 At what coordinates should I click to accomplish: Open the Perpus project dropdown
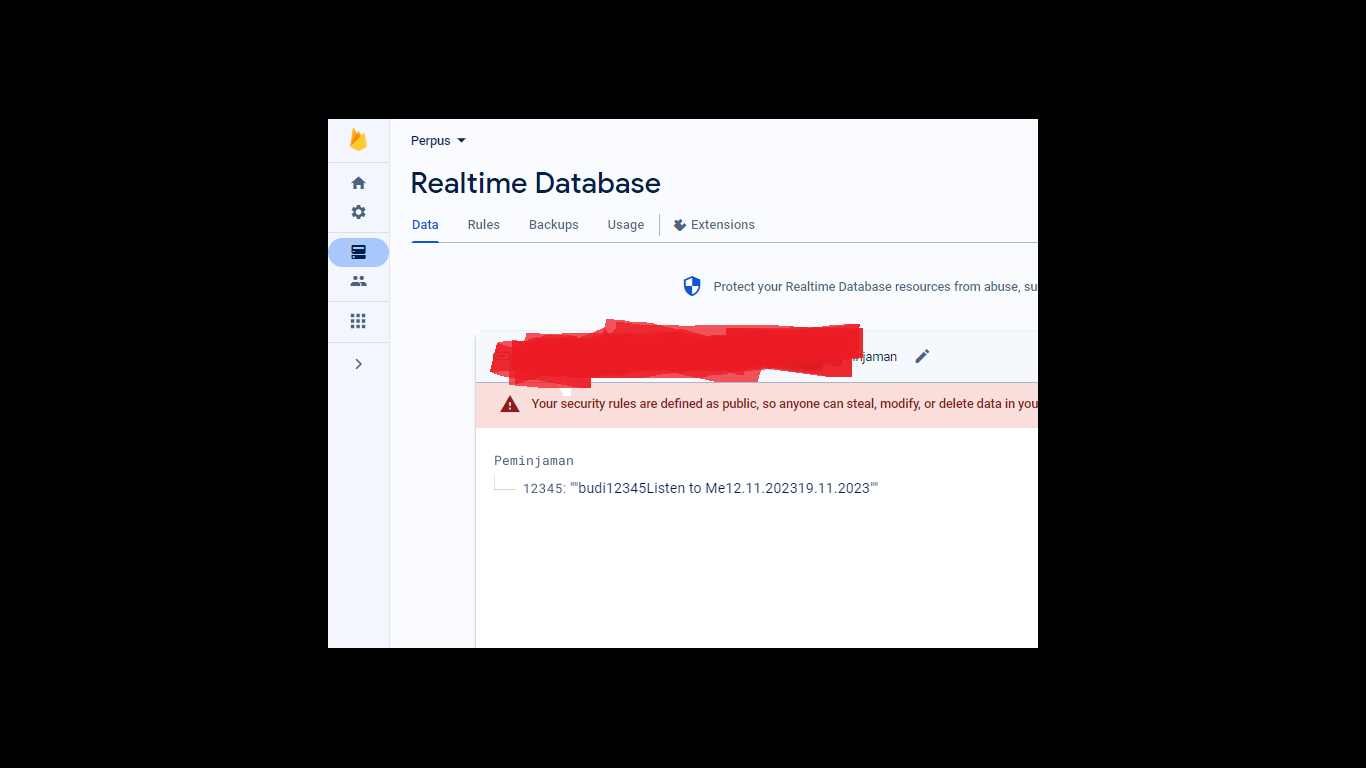(x=437, y=140)
